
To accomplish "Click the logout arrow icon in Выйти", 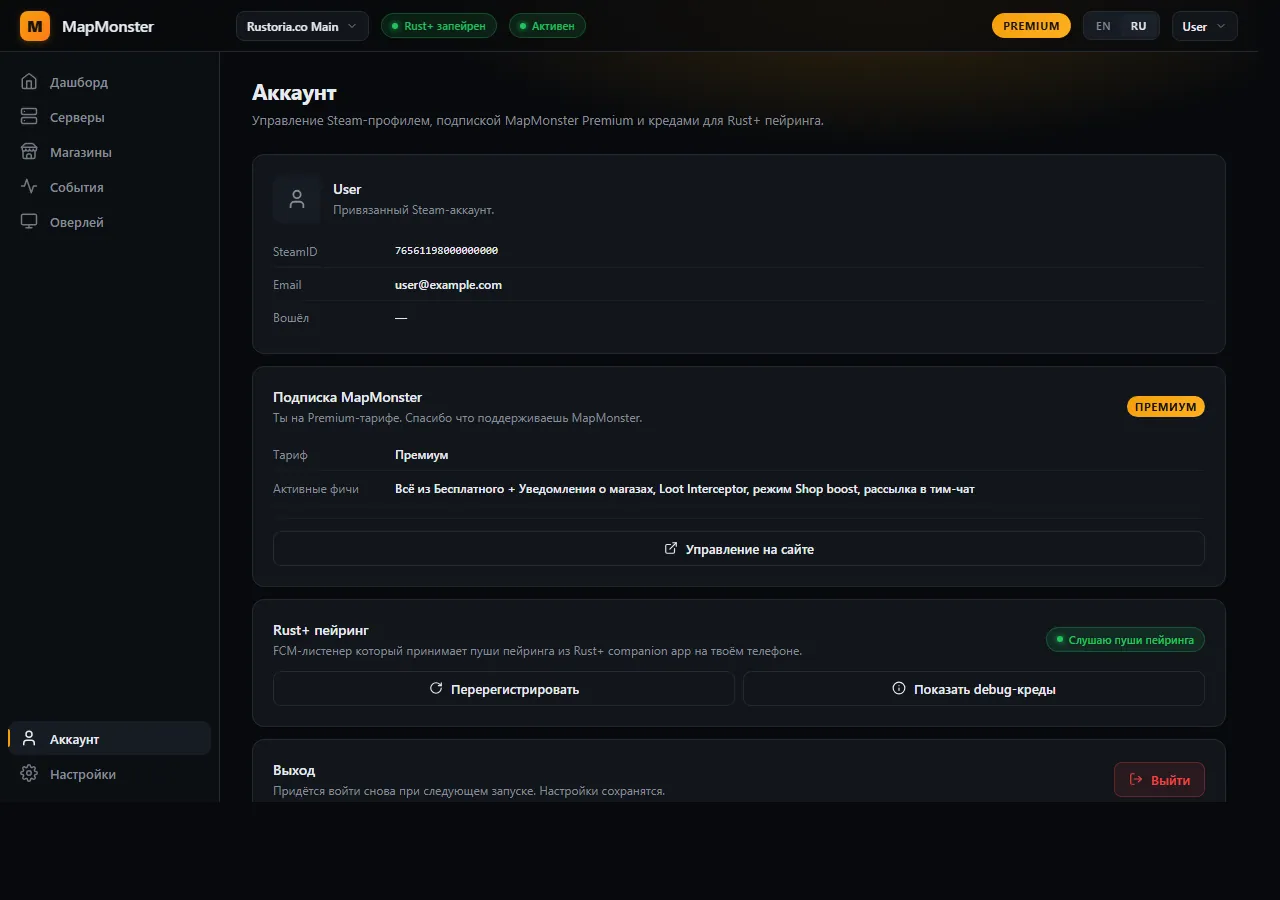I will pos(1136,779).
